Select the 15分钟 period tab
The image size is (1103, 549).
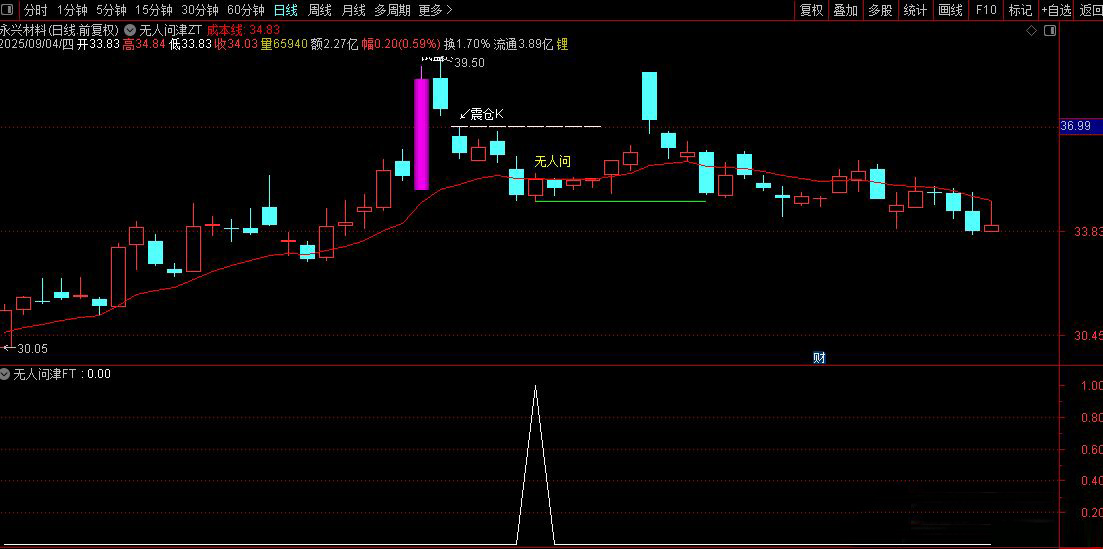pos(153,10)
